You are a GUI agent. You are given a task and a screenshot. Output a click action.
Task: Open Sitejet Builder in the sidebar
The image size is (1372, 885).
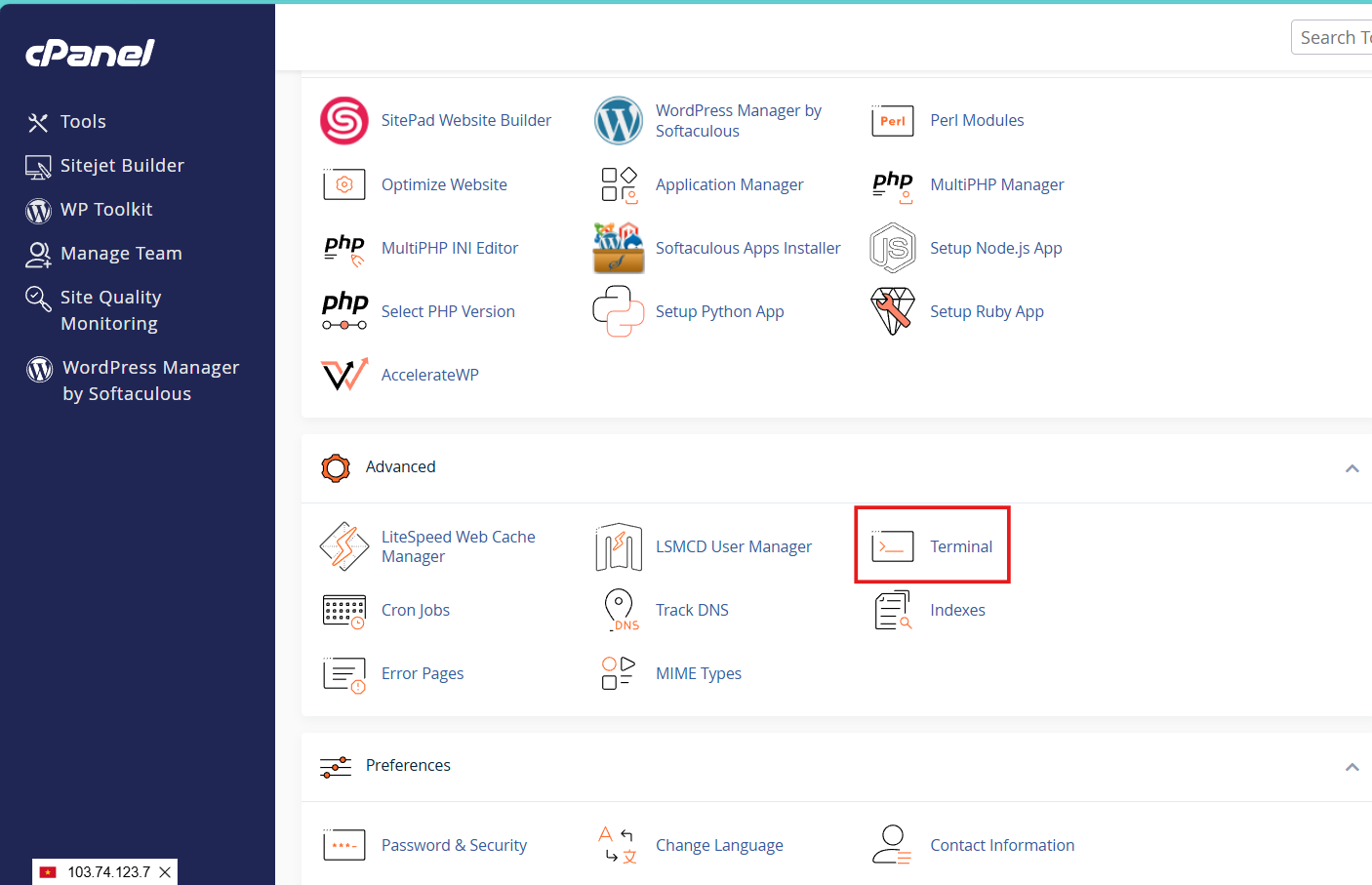point(122,166)
